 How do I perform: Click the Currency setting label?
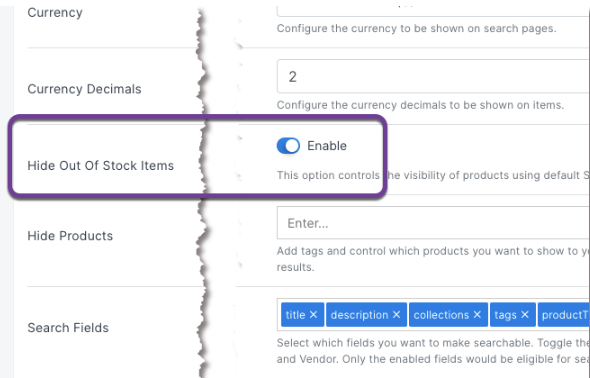pos(55,12)
